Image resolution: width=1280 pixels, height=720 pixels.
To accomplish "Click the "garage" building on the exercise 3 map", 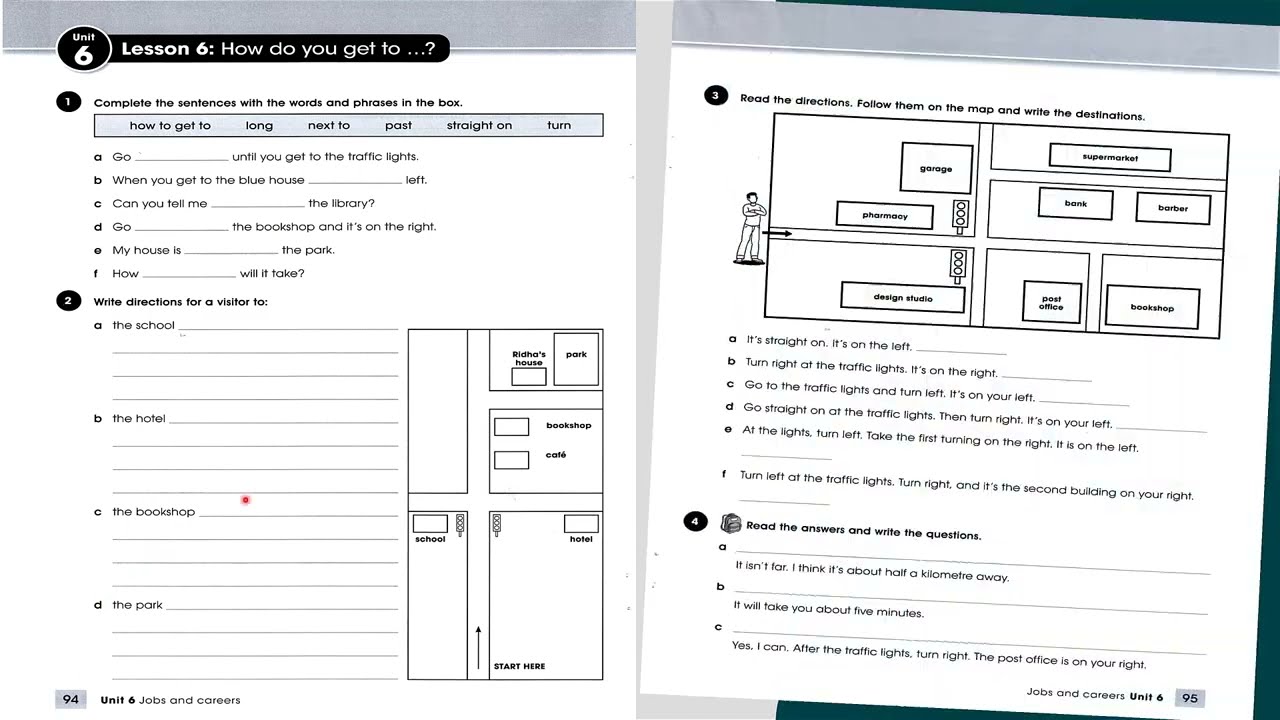I will pyautogui.click(x=936, y=167).
